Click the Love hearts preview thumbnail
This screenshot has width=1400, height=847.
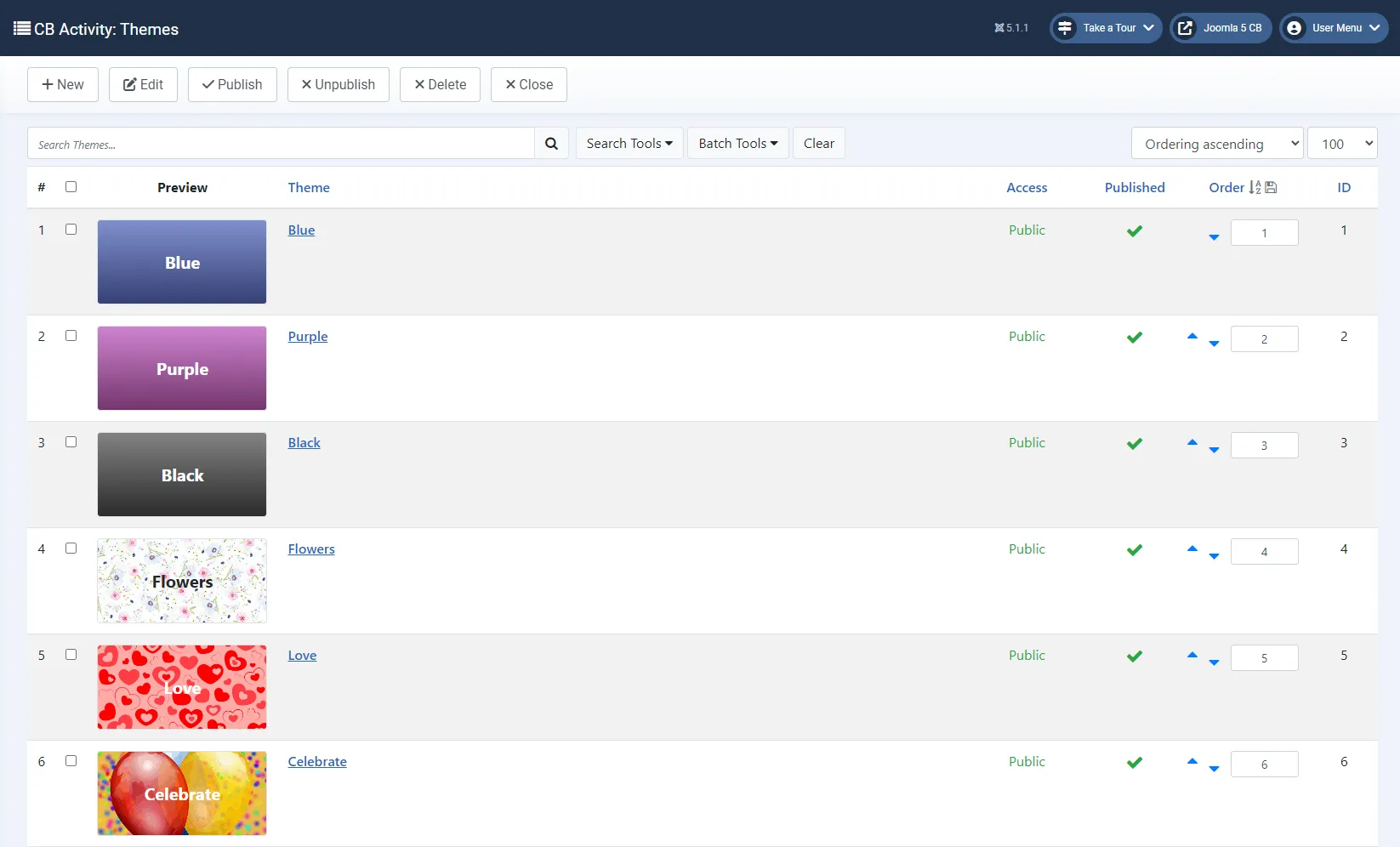point(182,687)
